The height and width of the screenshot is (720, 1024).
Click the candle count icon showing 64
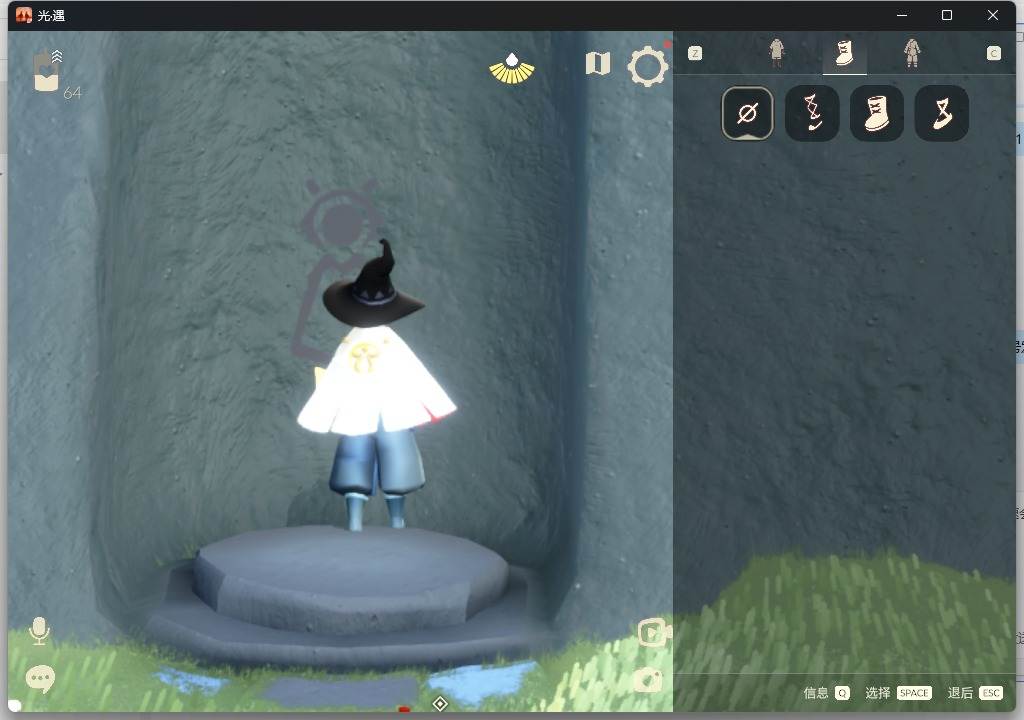point(48,71)
